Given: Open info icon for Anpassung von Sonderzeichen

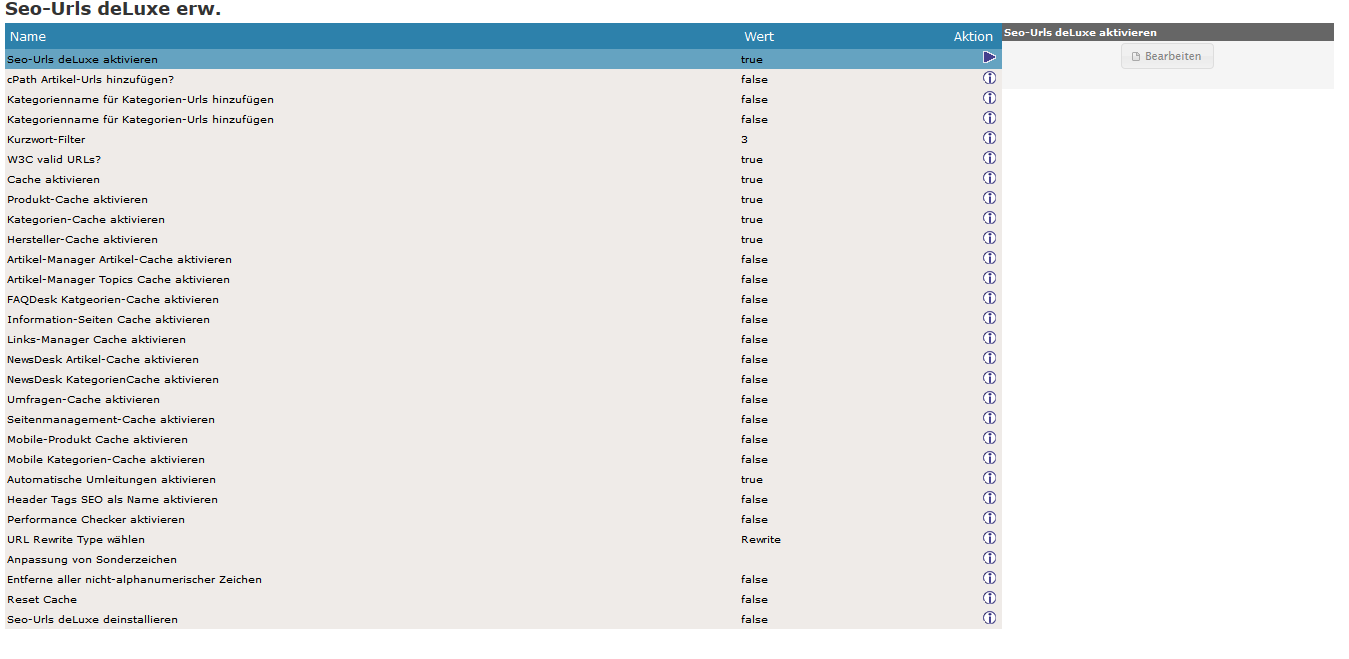Looking at the screenshot, I should [x=989, y=558].
